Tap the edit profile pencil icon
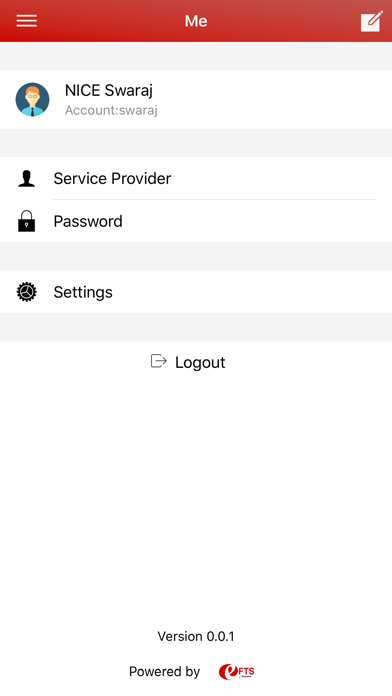The width and height of the screenshot is (392, 696). pos(372,21)
